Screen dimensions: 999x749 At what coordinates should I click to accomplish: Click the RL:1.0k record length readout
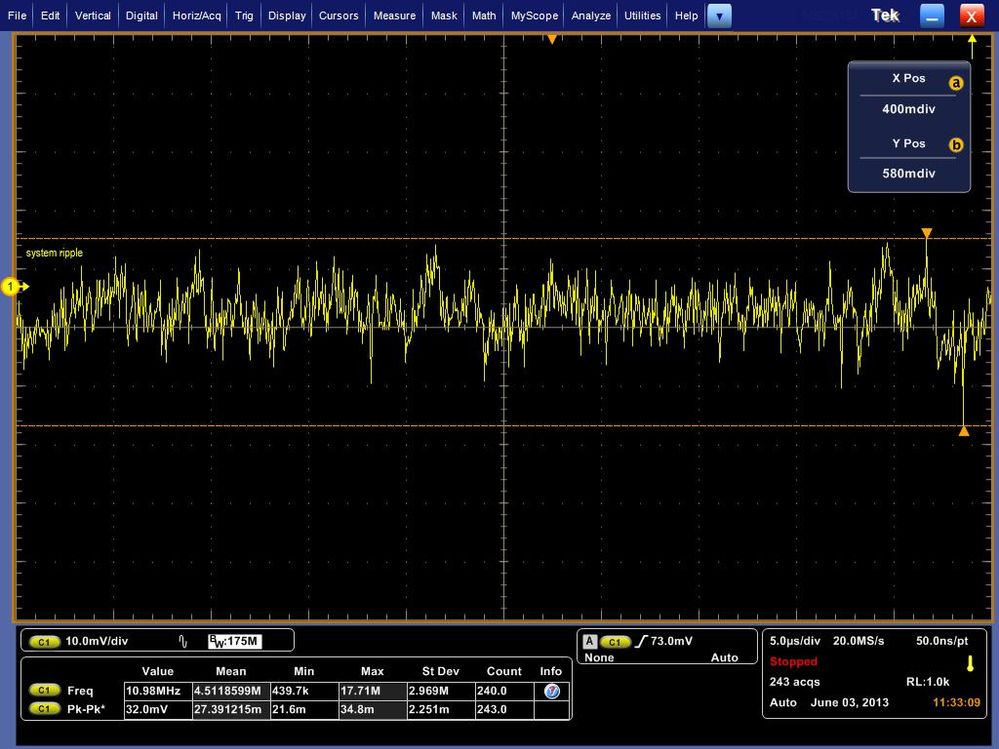point(927,681)
